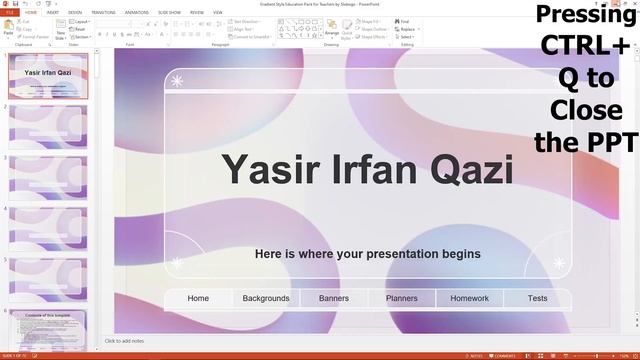The image size is (640, 360).
Task: Switch to the VIEW tab
Action: pyautogui.click(x=218, y=13)
